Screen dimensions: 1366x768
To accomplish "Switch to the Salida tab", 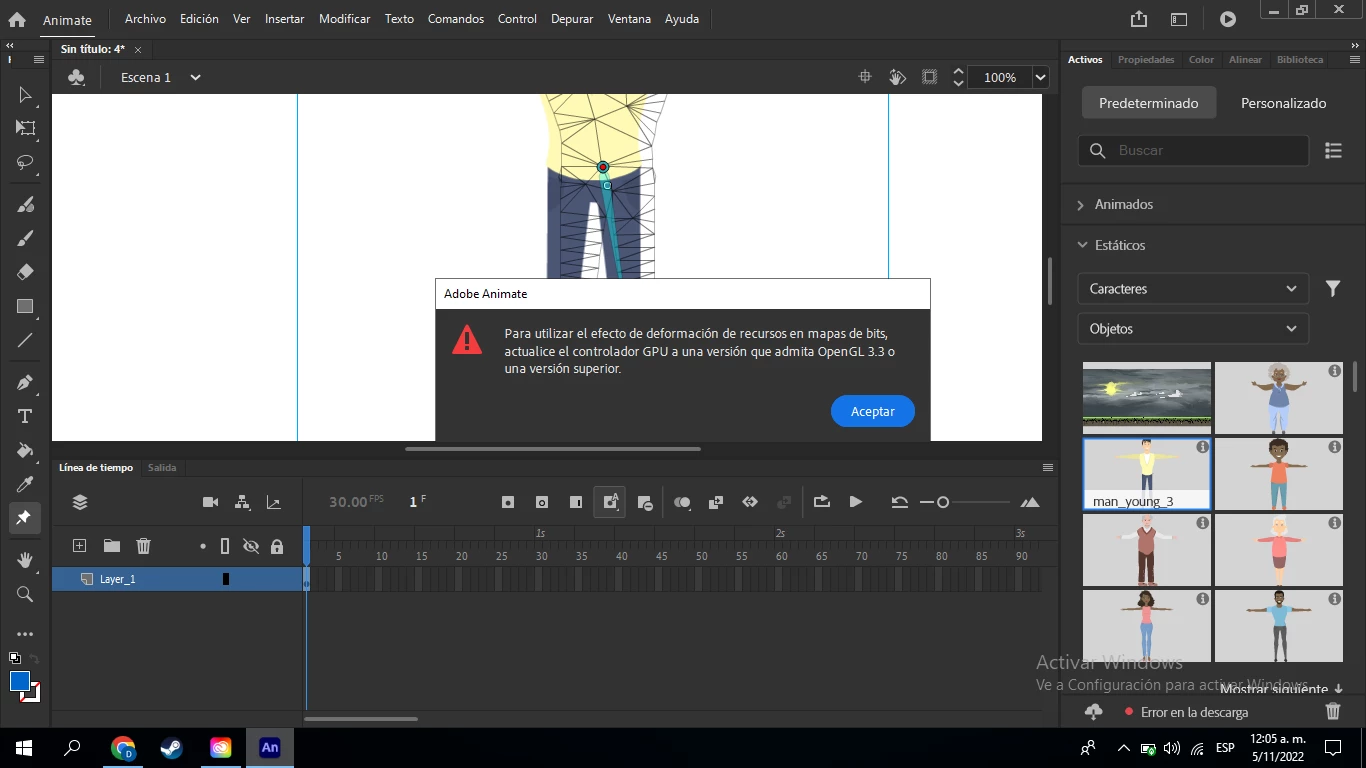I will pos(162,468).
